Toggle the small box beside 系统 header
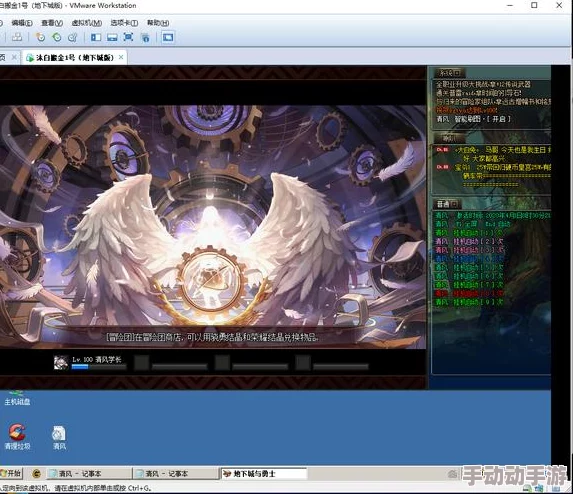573x494 pixels. pyautogui.click(x=458, y=73)
